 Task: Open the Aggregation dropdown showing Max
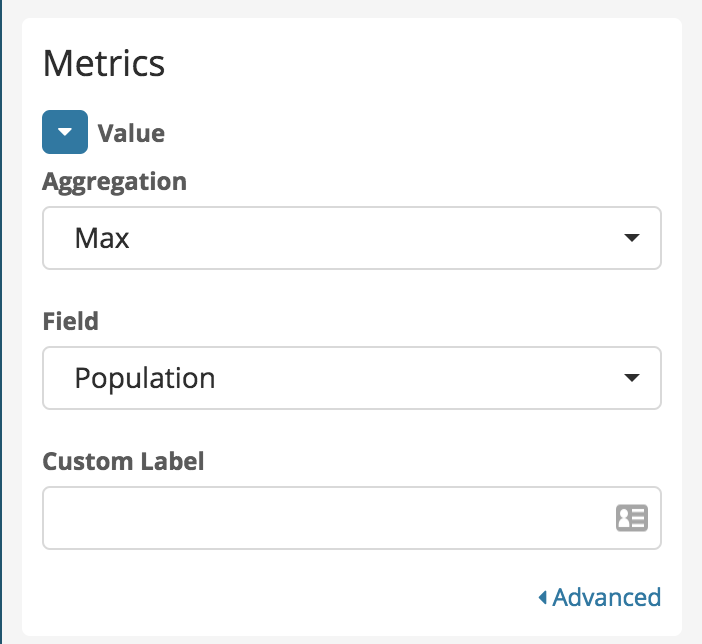point(351,238)
